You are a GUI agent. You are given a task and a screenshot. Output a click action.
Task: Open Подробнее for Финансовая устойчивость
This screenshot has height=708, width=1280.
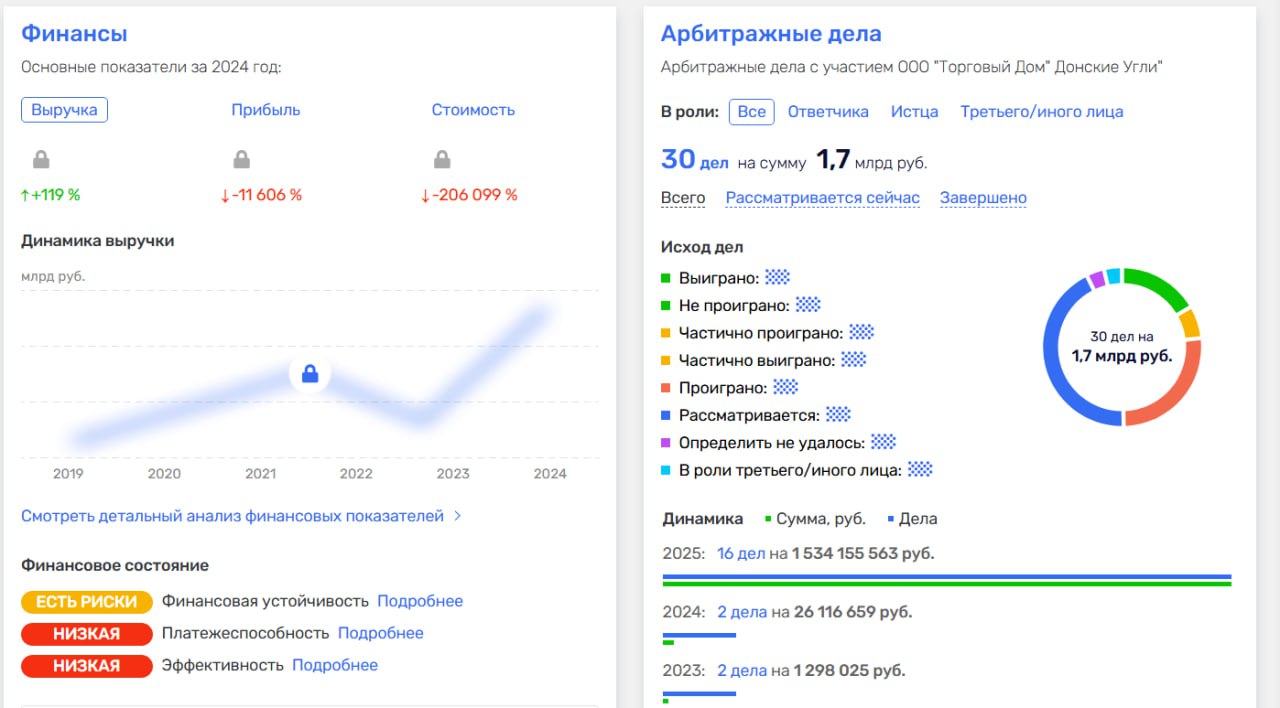420,601
